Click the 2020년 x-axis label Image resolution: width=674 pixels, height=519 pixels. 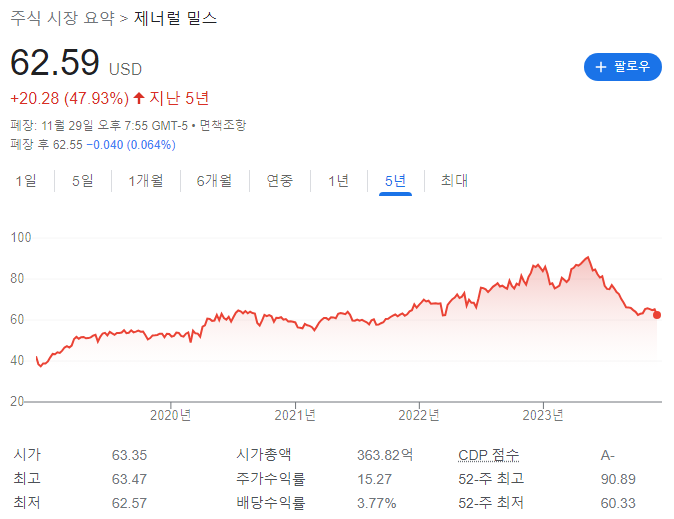[x=171, y=415]
